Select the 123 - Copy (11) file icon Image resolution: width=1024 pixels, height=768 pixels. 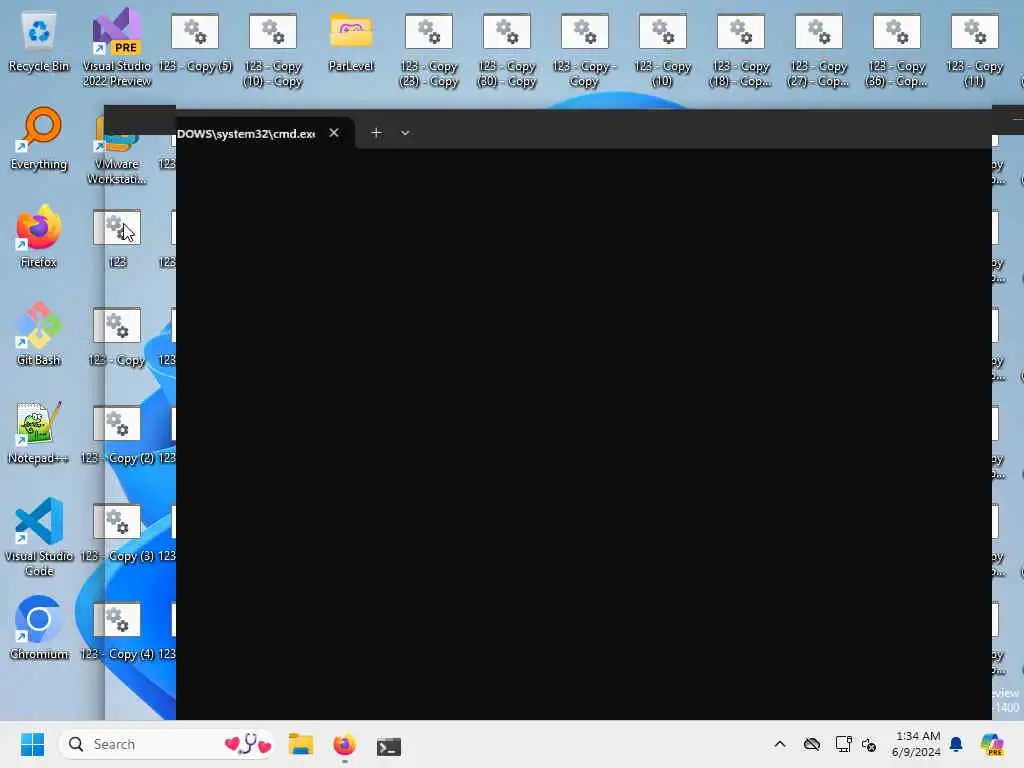click(974, 50)
